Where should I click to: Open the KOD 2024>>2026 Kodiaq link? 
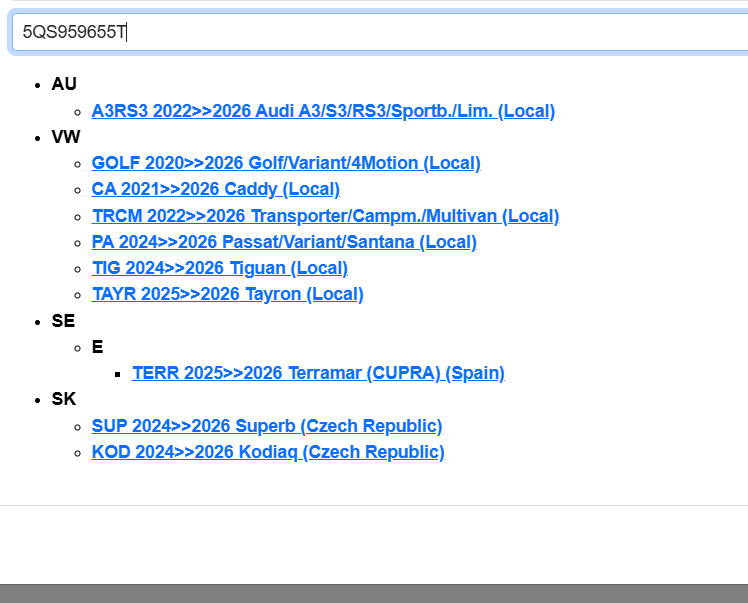tap(268, 452)
